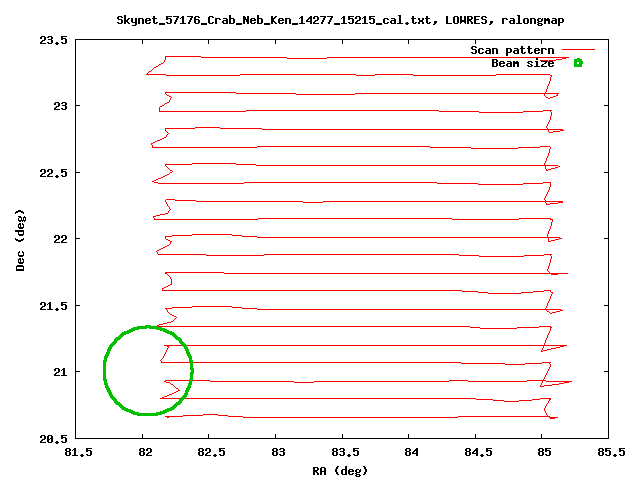Viewport: 640px width, 480px height.
Task: Select the "Beam size" legend label
Action: pyautogui.click(x=522, y=63)
